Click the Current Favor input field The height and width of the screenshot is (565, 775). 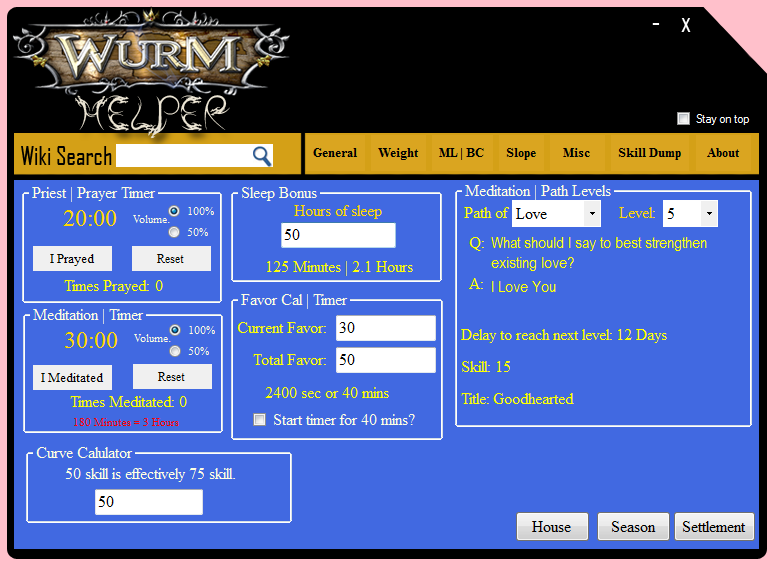pos(386,328)
